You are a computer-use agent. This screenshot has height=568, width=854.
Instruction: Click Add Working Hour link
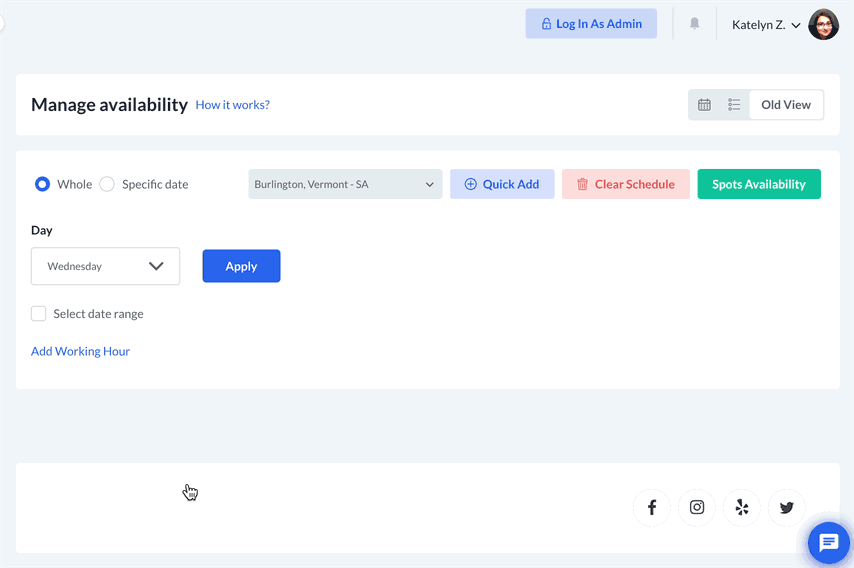point(80,351)
